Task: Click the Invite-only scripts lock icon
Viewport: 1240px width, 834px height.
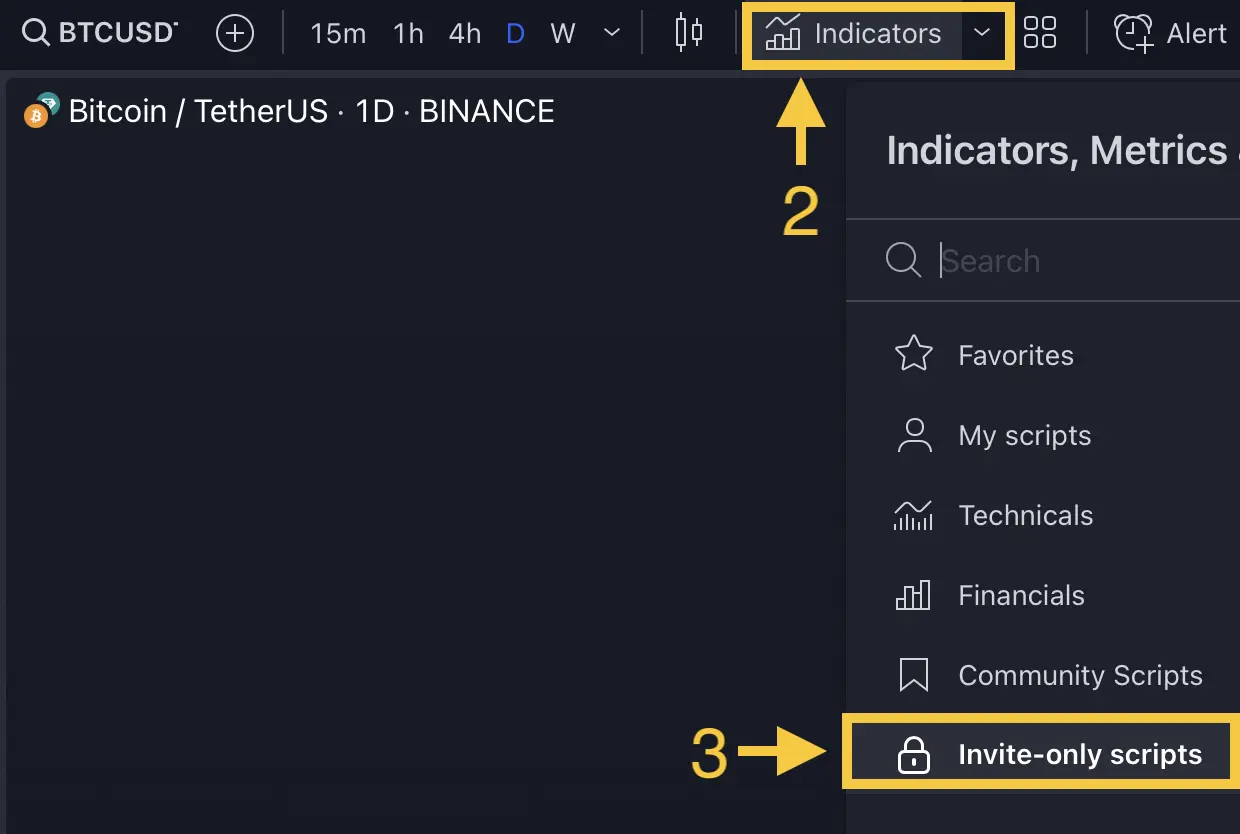Action: coord(913,754)
